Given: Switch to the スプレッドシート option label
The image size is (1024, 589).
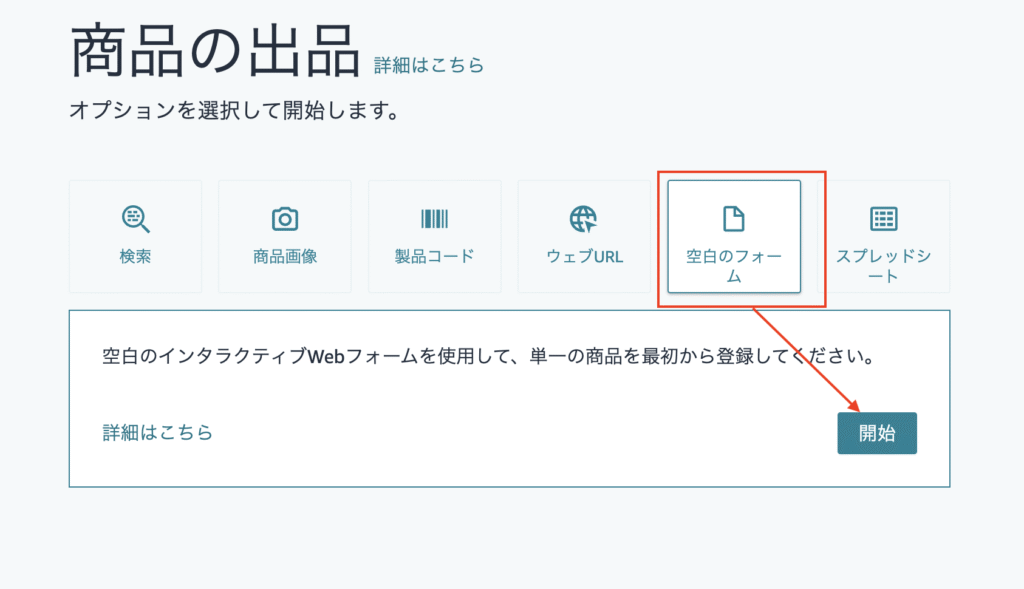Looking at the screenshot, I should click(884, 266).
